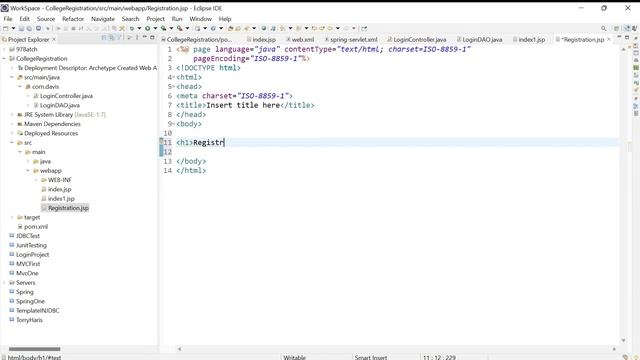Screen dimensions: 640x360
Task: Click Collapse All in Project Explorer
Action: [x=104, y=38]
